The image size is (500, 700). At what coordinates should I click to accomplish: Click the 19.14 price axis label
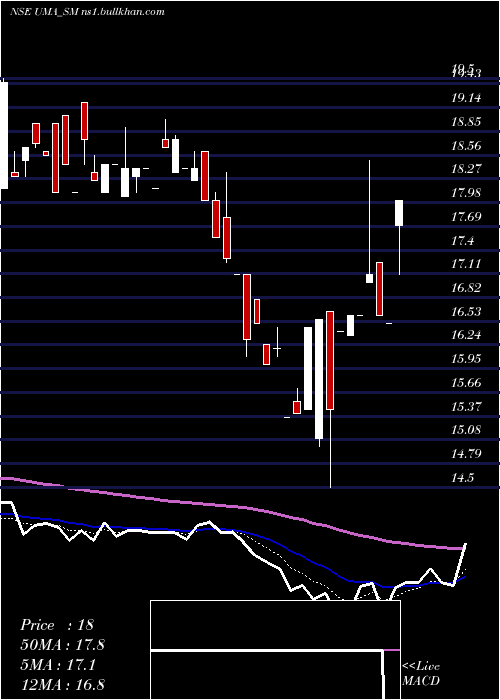[466, 98]
